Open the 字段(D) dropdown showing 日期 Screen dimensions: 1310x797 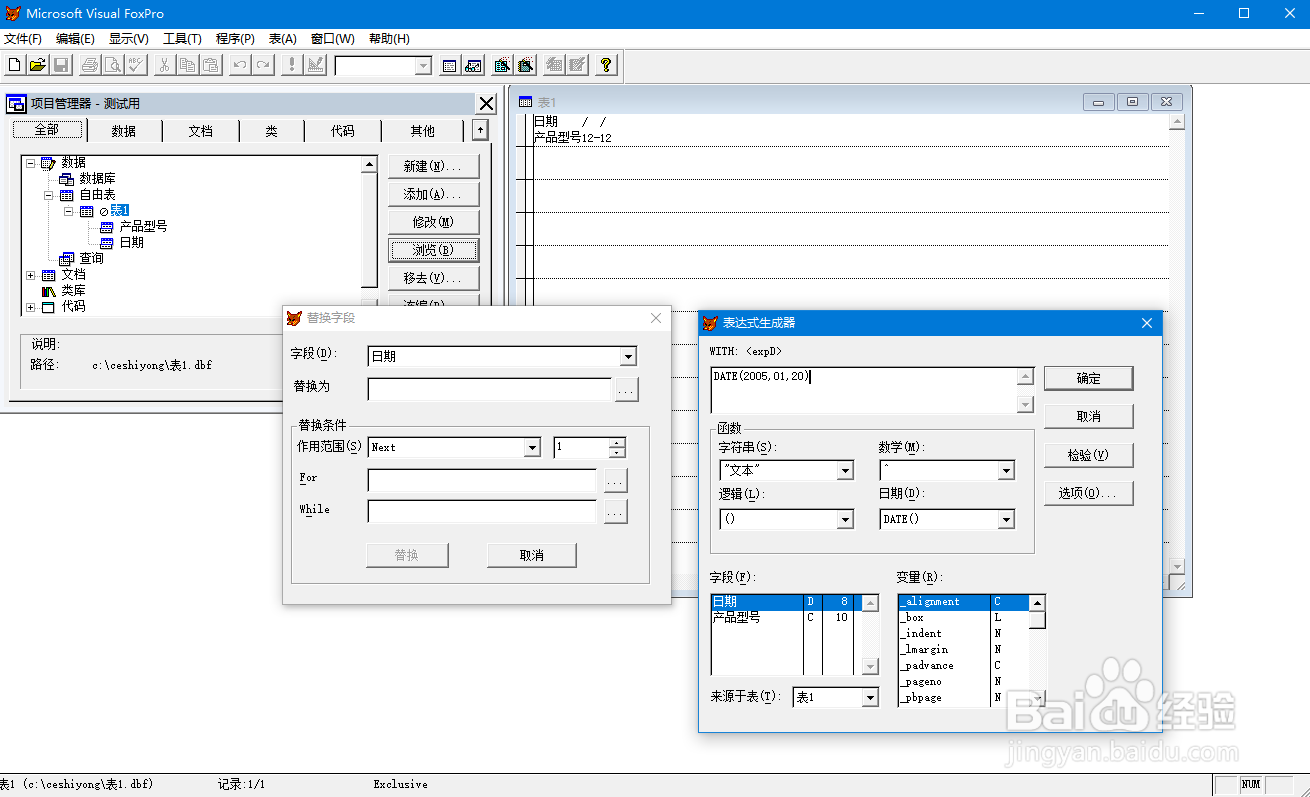click(x=629, y=356)
